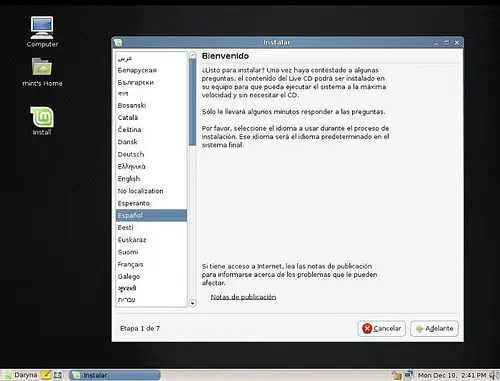The image size is (500, 381).
Task: Open the Notas de publicación link
Action: [243, 297]
